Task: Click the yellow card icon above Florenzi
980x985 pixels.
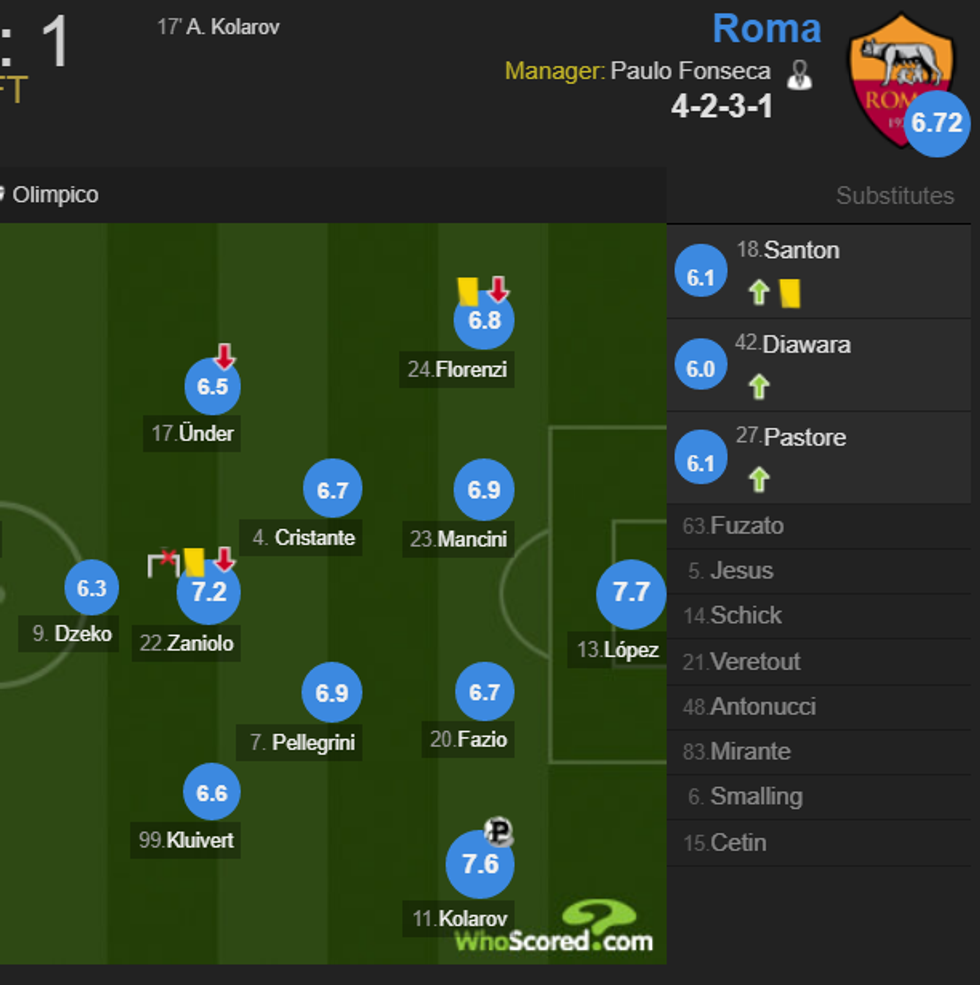Action: (467, 291)
